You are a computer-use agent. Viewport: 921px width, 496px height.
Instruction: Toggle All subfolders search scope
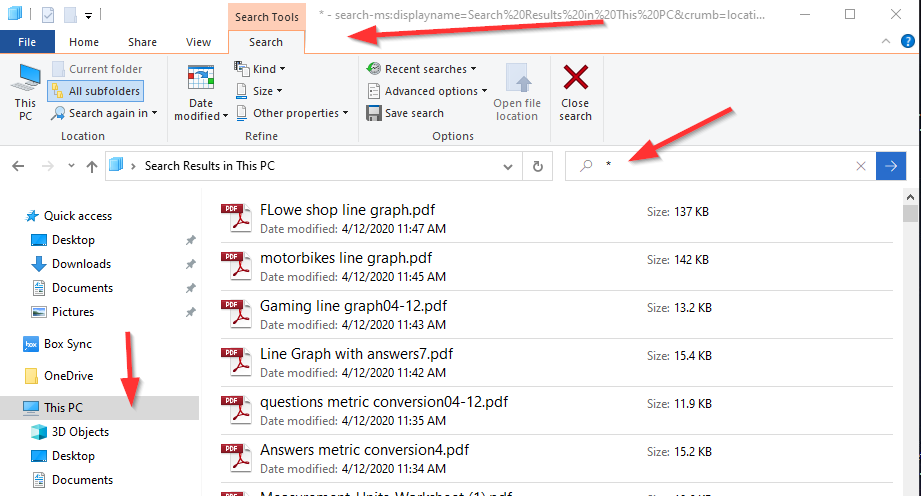tap(96, 91)
